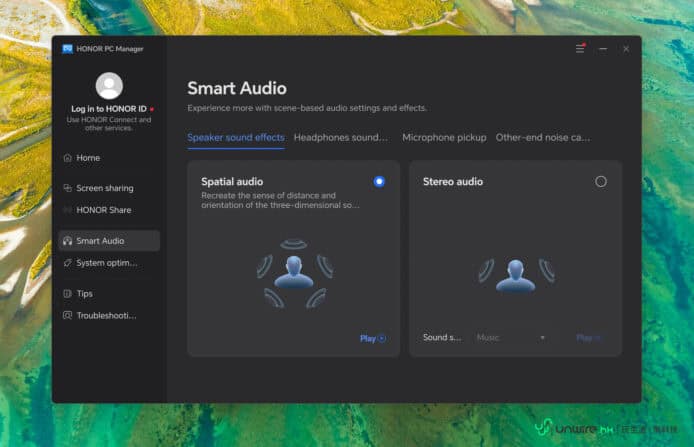This screenshot has width=694, height=447.
Task: Open the hamburger menu in title bar
Action: coord(580,48)
